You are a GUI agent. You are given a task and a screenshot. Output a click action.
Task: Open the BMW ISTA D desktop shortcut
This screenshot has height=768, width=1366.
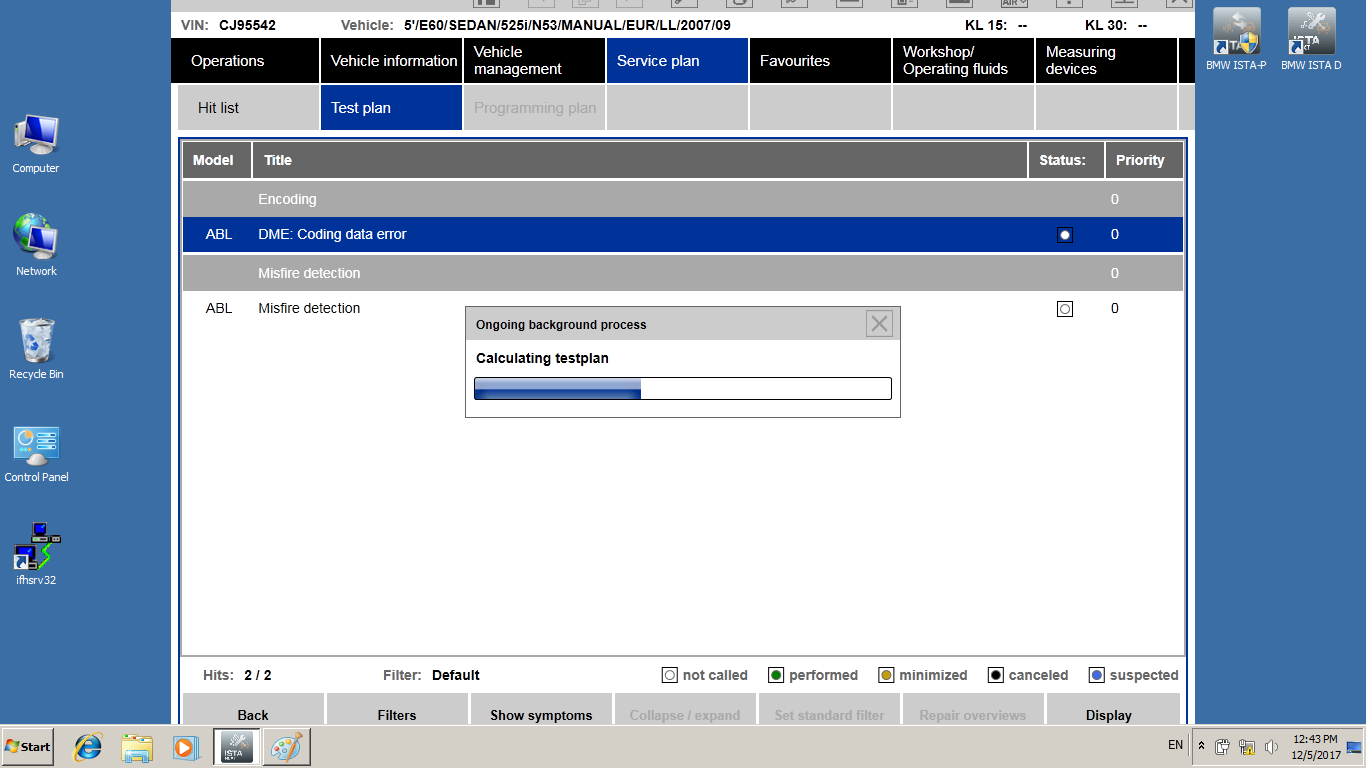1311,38
